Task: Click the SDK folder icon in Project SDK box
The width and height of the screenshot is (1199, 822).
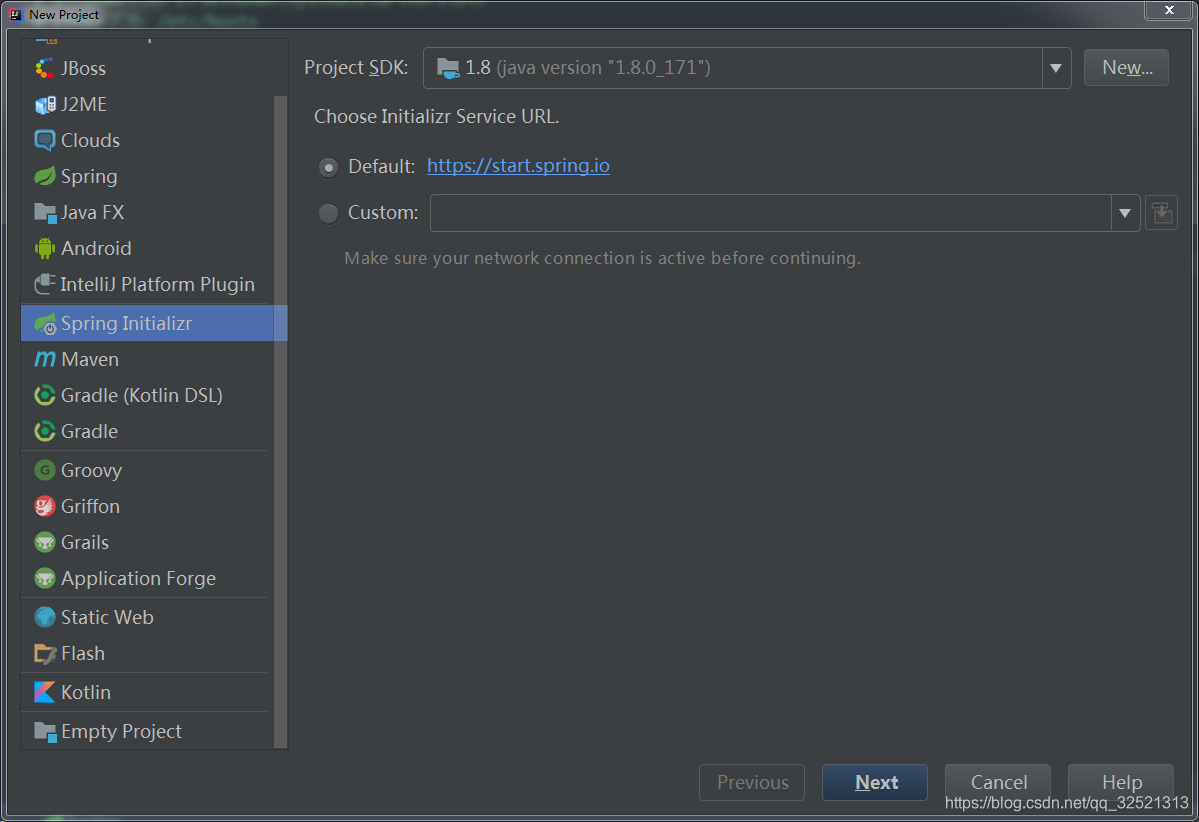Action: (x=447, y=68)
